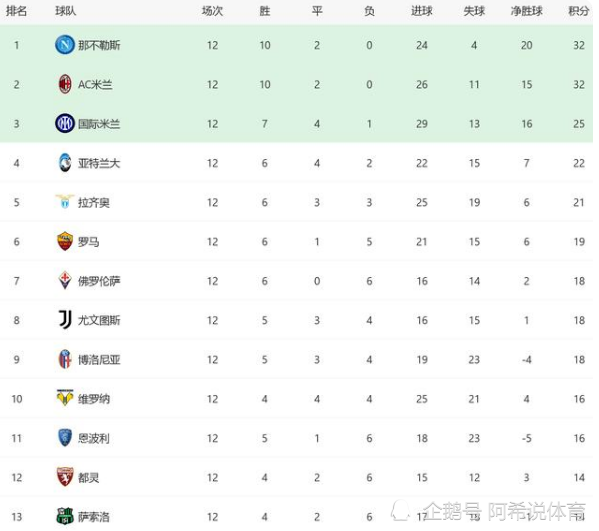Open the 那不勒斯 team name link
The width and height of the screenshot is (599, 531).
(99, 45)
